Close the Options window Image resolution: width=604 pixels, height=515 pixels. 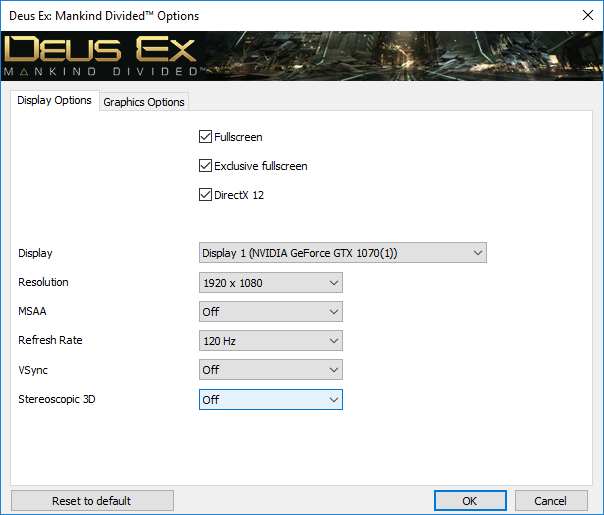pyautogui.click(x=588, y=15)
